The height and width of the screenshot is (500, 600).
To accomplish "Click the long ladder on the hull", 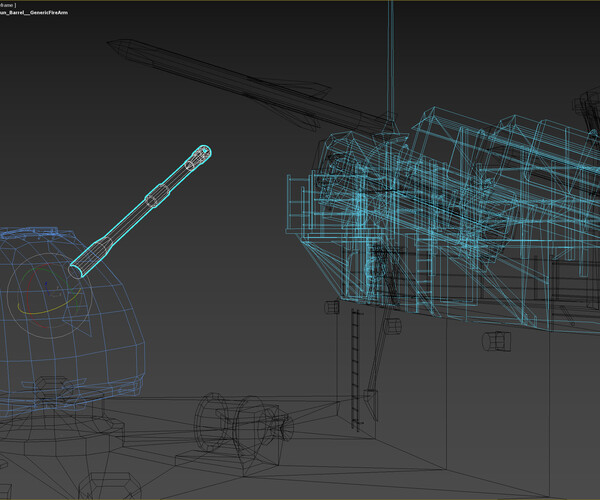I will coord(355,370).
